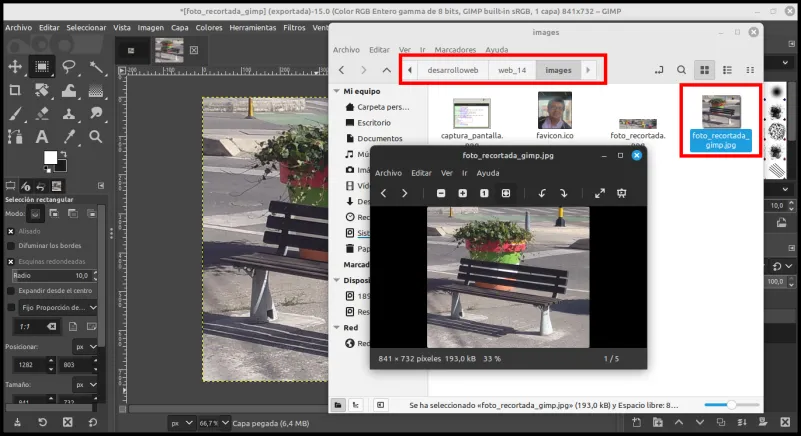Image resolution: width=801 pixels, height=436 pixels.
Task: Open Marcadores menu in file manager
Action: coord(455,50)
